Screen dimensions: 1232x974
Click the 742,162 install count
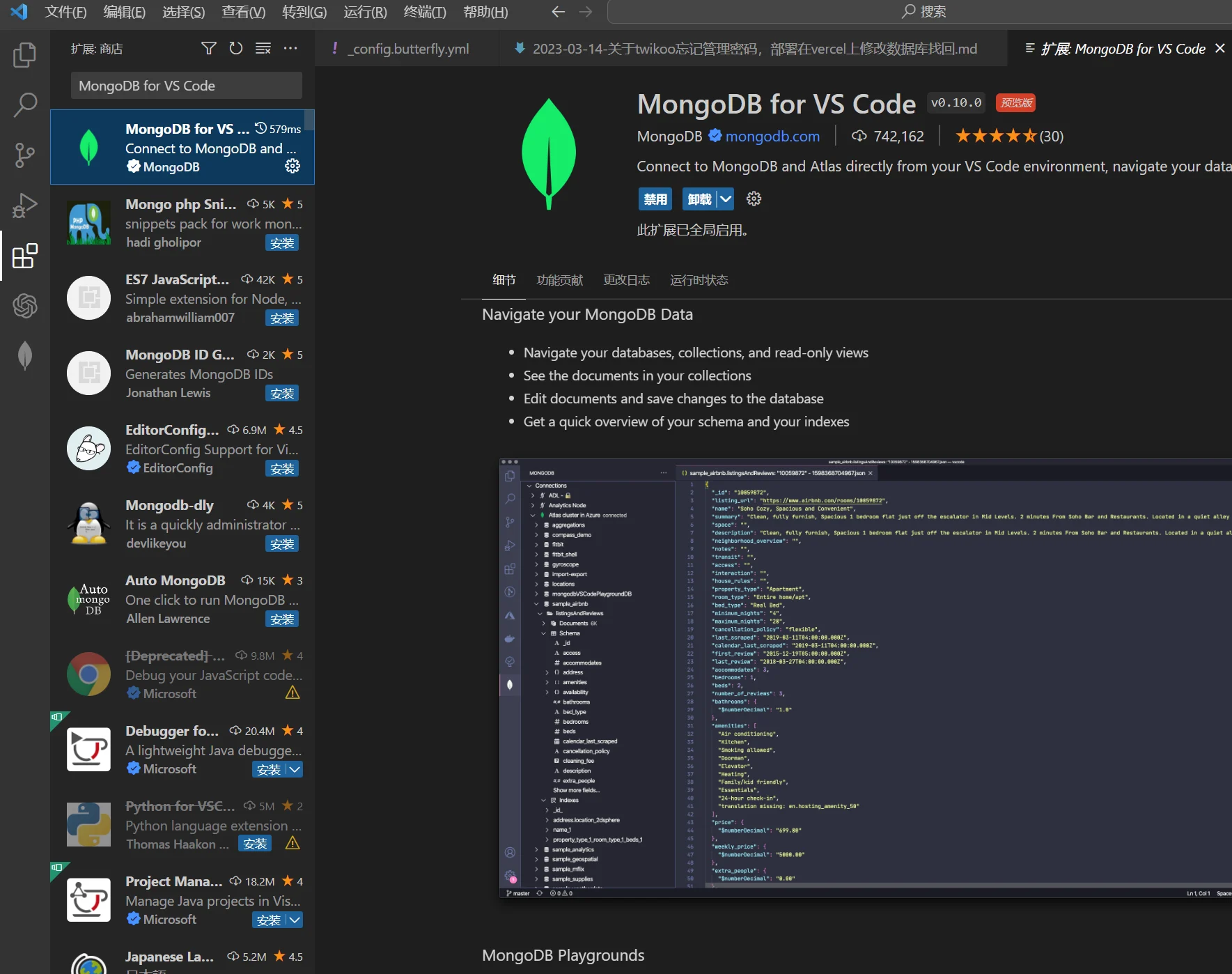tap(888, 136)
